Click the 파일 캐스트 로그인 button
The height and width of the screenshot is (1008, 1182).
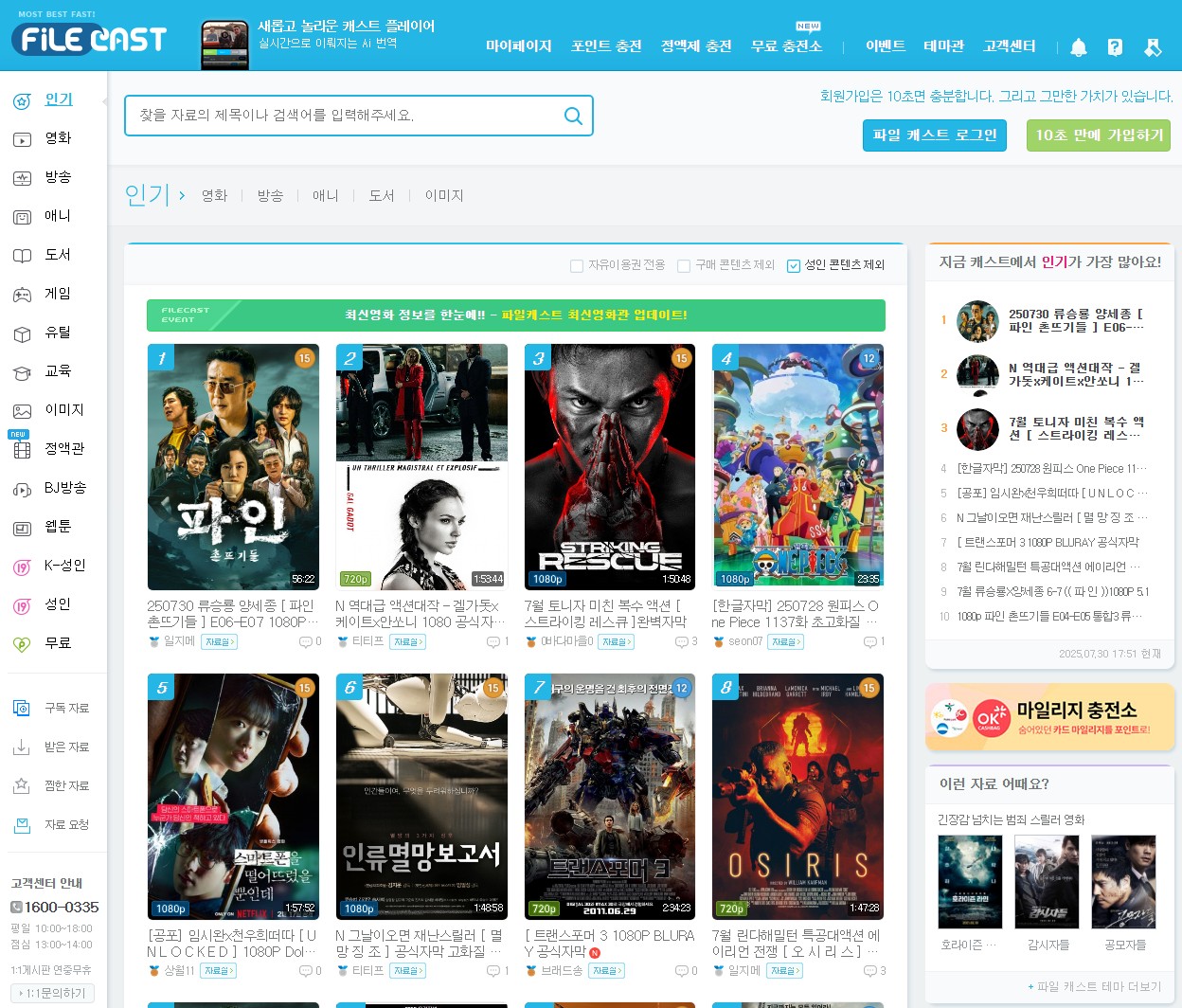tap(935, 135)
